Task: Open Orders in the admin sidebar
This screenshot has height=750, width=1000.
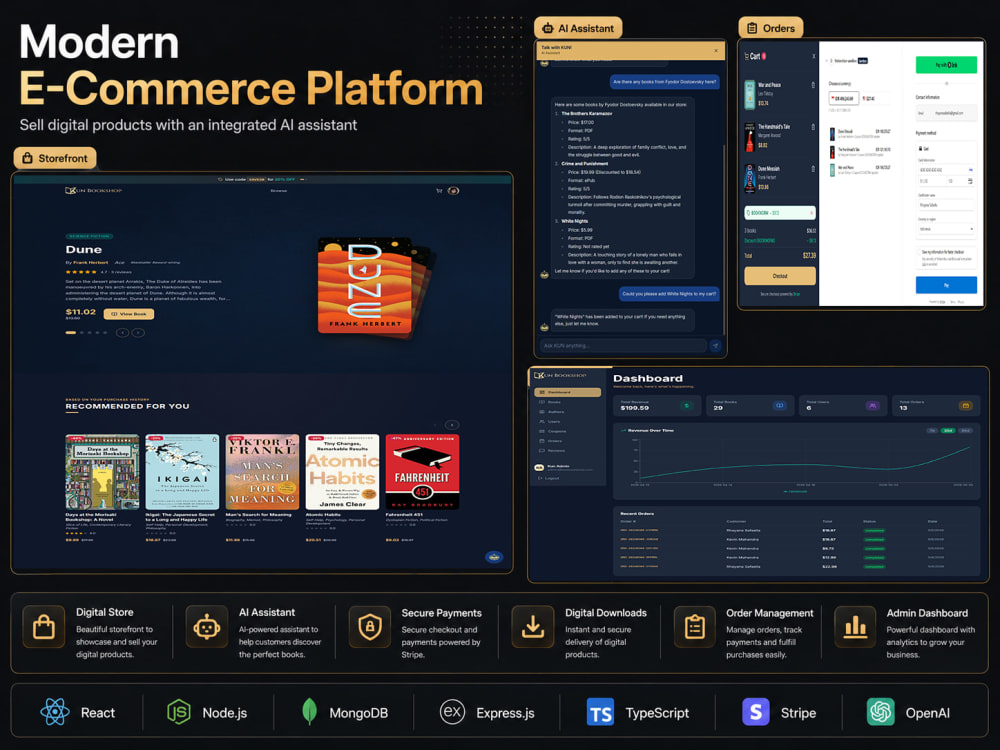Action: click(568, 441)
